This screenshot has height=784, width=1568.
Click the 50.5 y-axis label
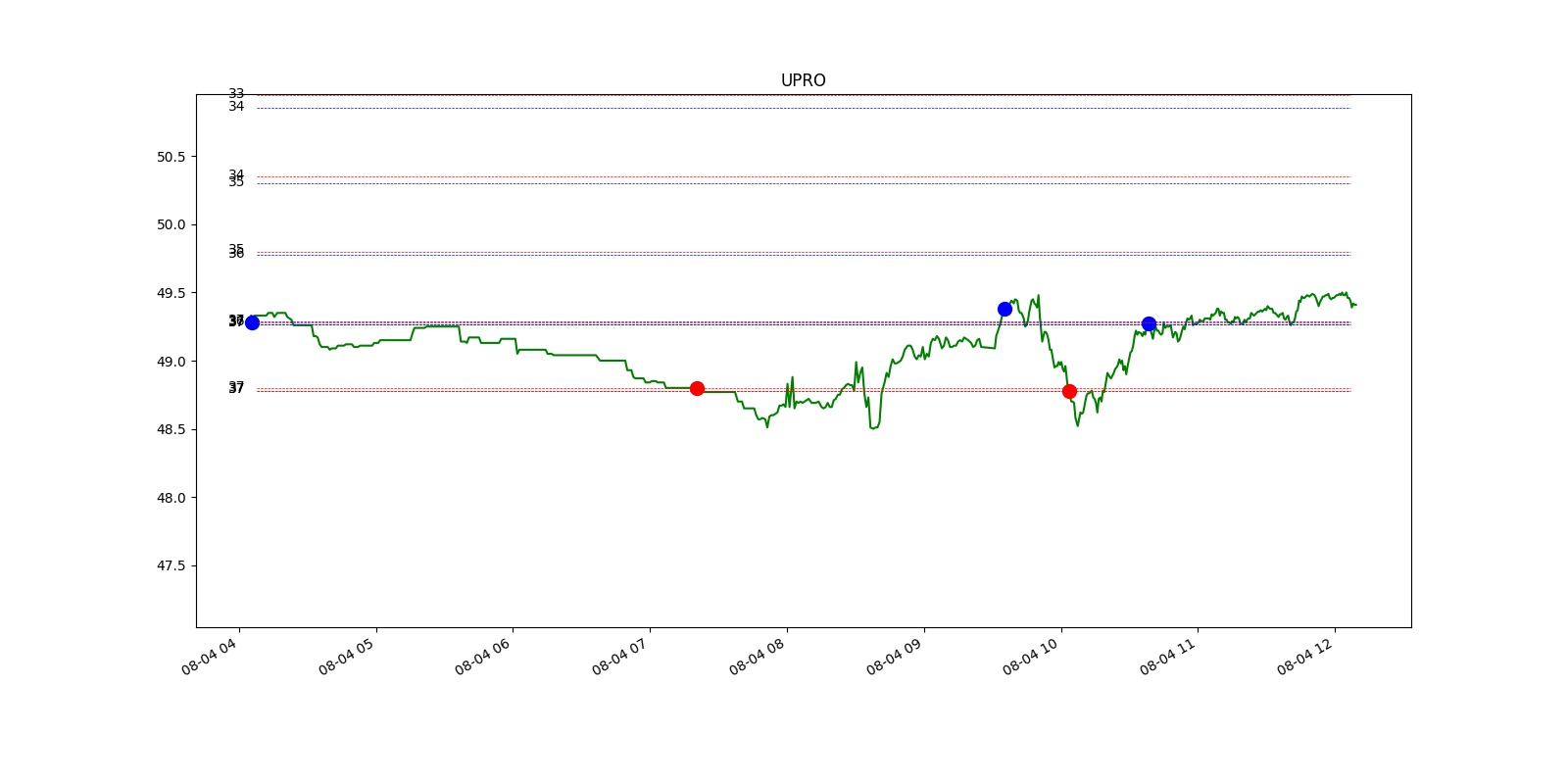(171, 157)
